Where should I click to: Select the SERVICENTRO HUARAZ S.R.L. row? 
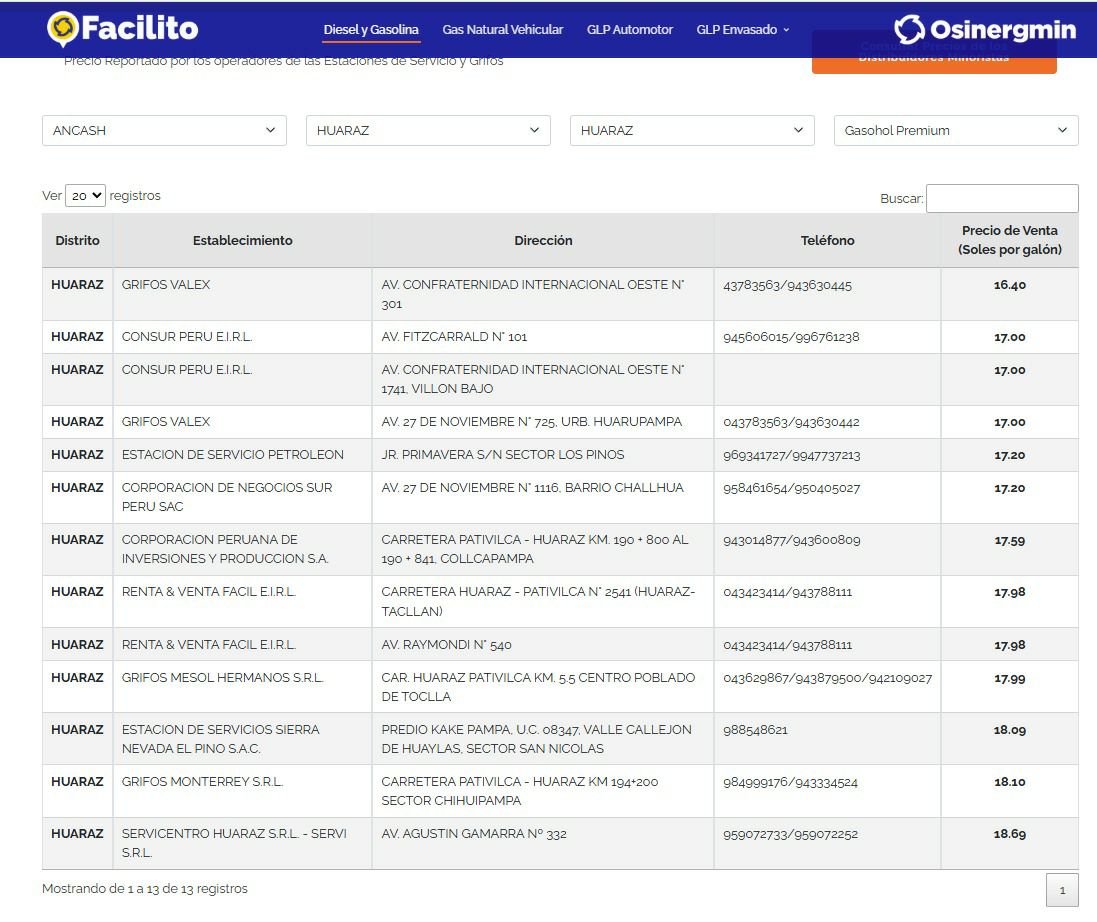click(x=234, y=843)
